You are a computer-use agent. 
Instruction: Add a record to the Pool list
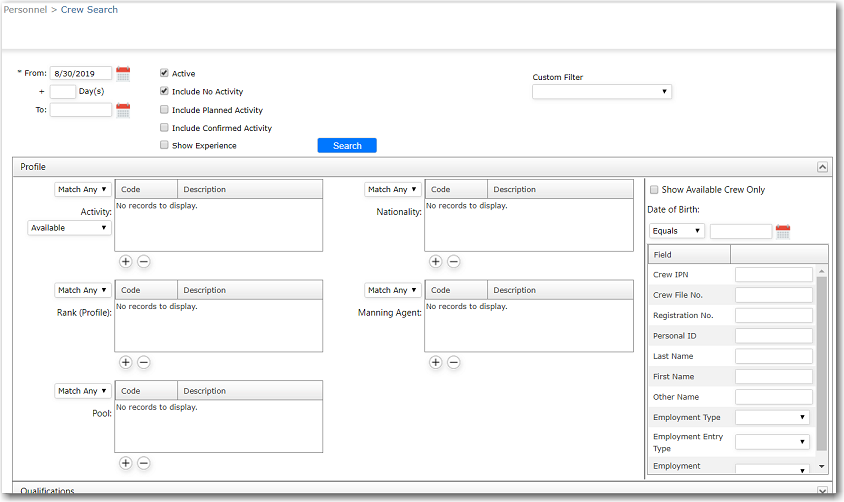[x=126, y=463]
